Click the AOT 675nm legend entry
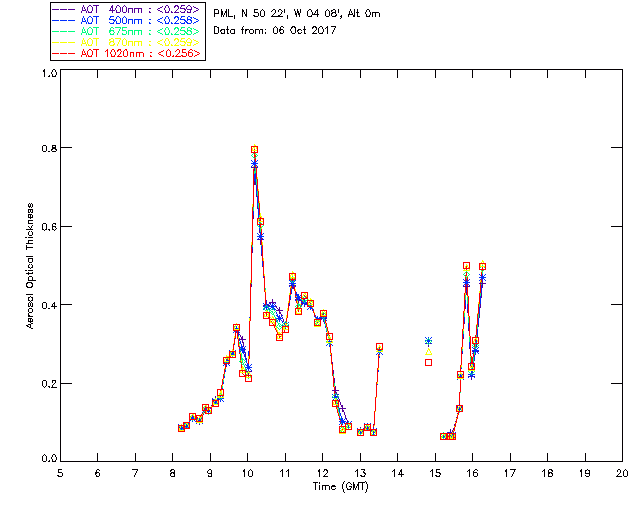 coord(127,31)
